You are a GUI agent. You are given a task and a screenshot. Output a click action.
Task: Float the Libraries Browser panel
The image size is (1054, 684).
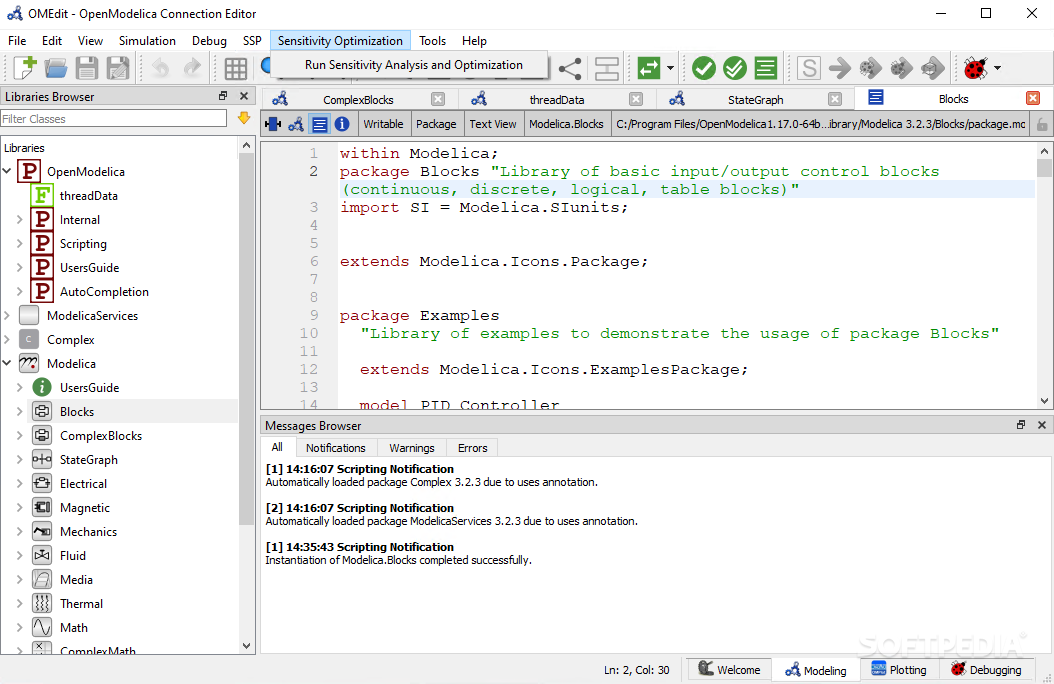[x=223, y=96]
